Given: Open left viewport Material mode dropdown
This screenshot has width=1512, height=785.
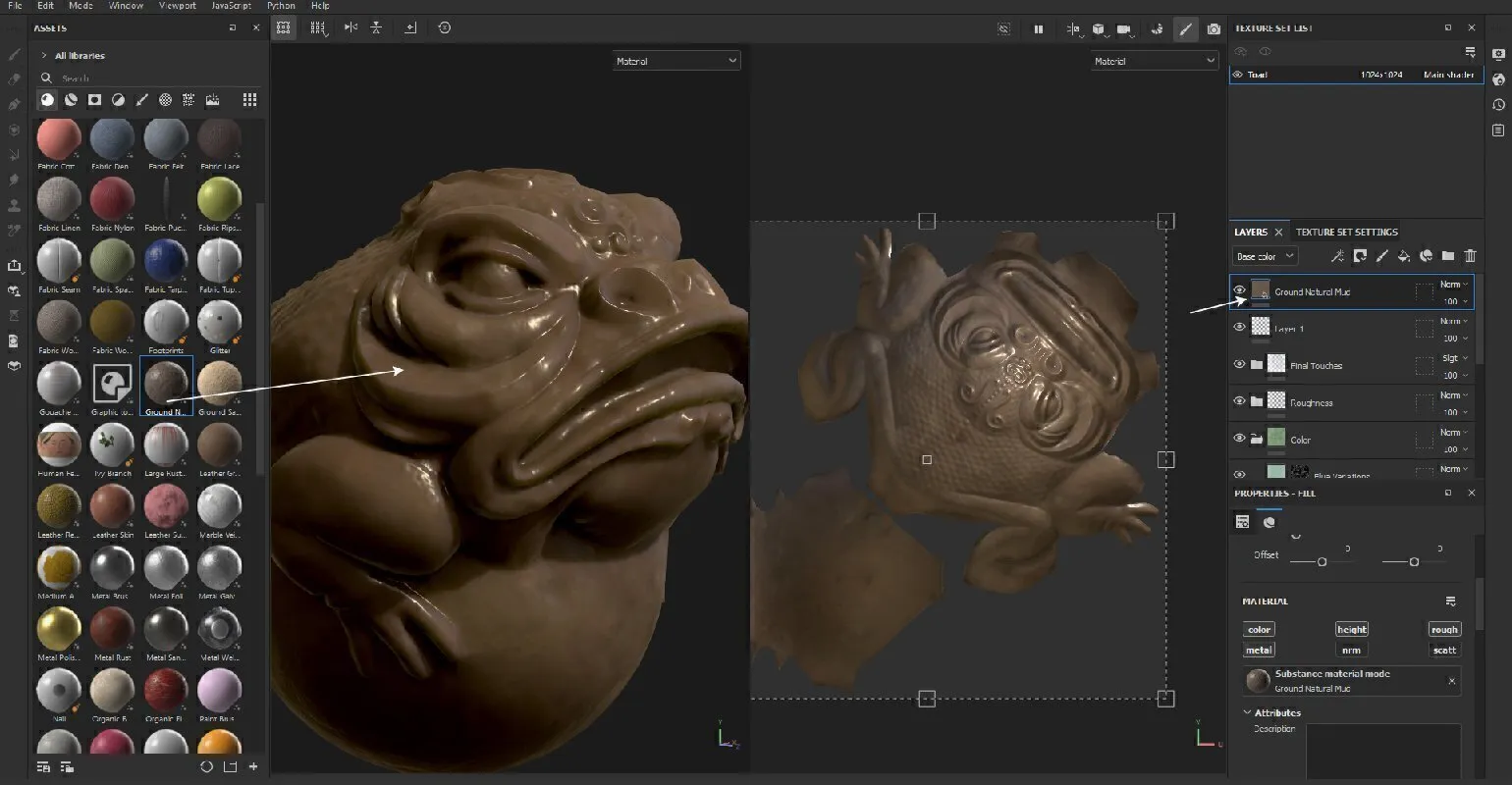Looking at the screenshot, I should pyautogui.click(x=676, y=61).
